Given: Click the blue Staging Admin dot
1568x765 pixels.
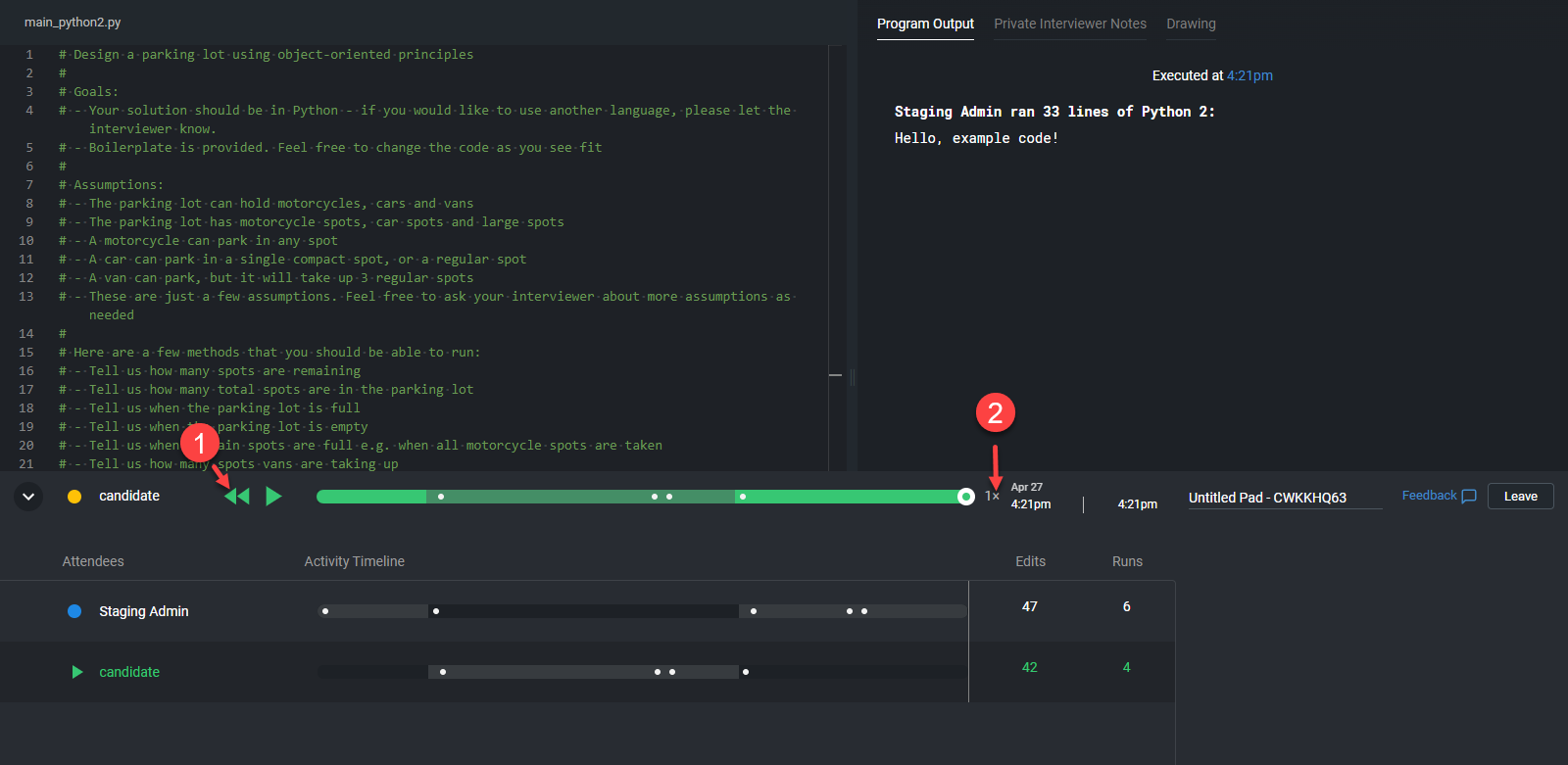Looking at the screenshot, I should (x=74, y=611).
